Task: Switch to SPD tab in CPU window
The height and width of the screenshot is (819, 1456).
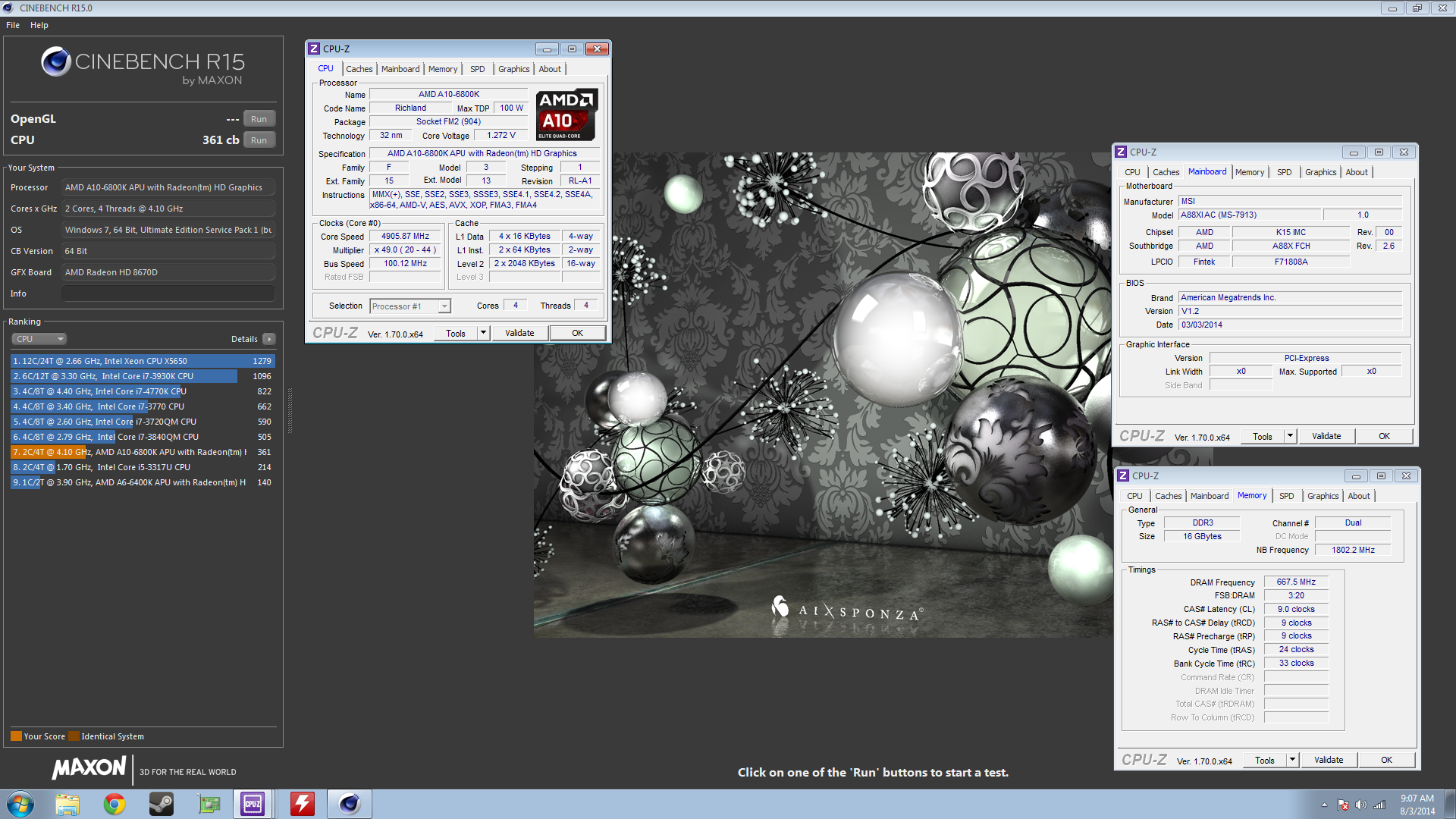Action: (x=478, y=69)
